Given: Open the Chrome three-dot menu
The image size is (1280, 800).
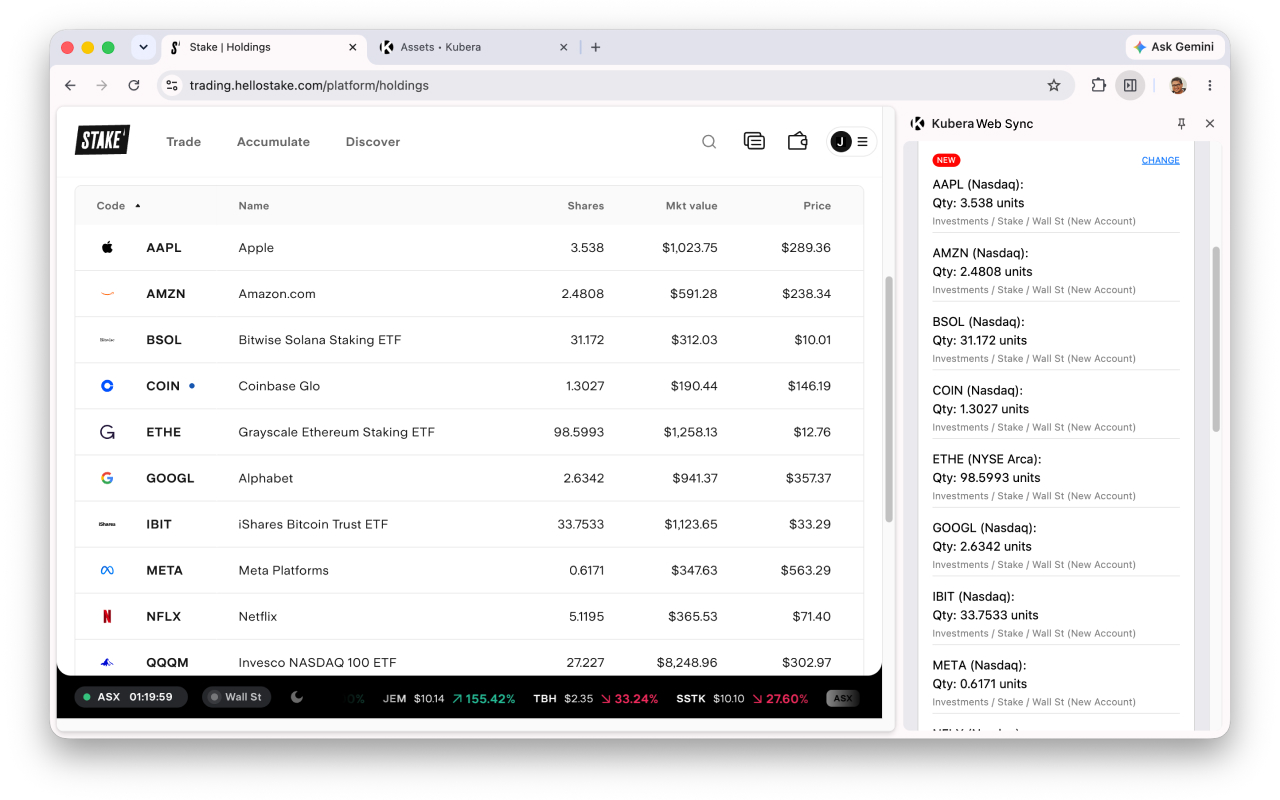Looking at the screenshot, I should tap(1210, 86).
